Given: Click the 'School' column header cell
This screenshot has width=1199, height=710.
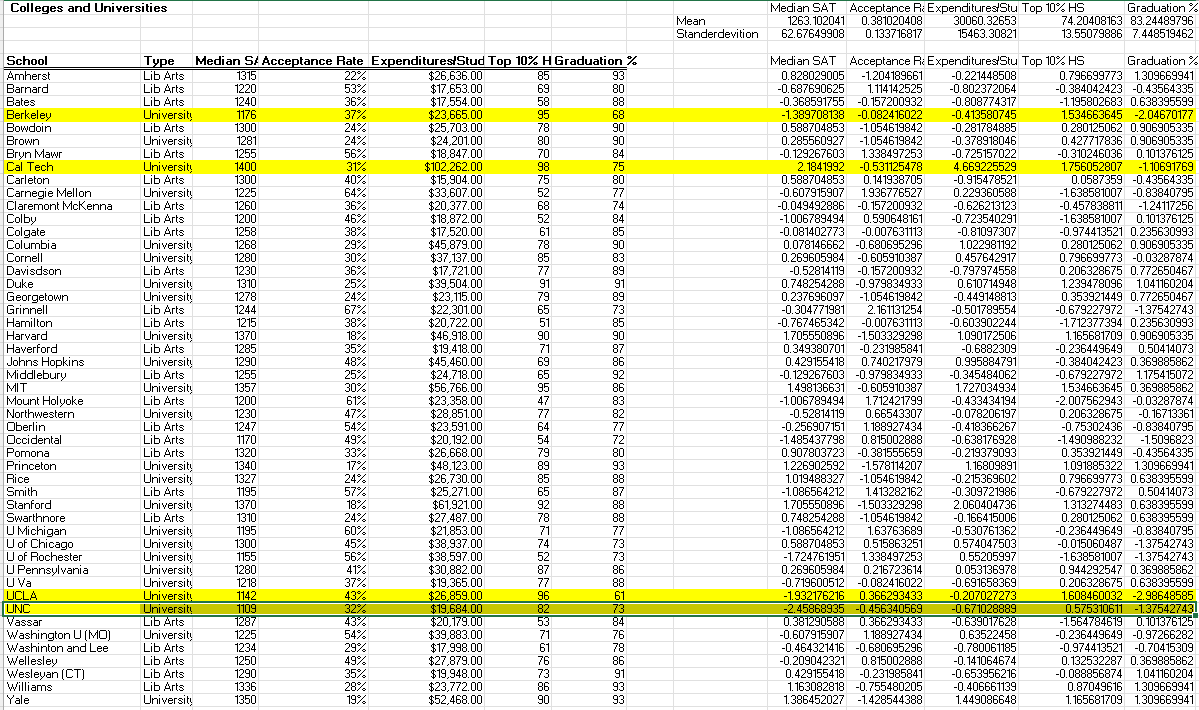Looking at the screenshot, I should [x=27, y=60].
